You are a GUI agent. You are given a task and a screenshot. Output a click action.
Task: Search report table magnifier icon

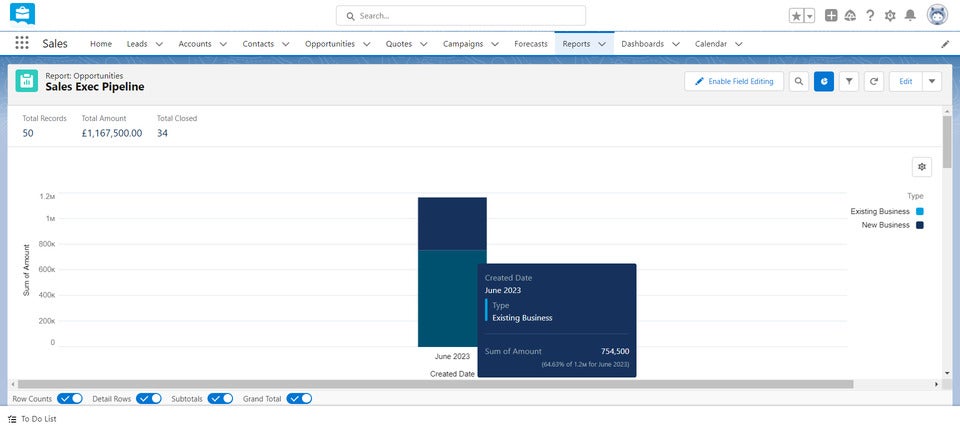tap(798, 81)
